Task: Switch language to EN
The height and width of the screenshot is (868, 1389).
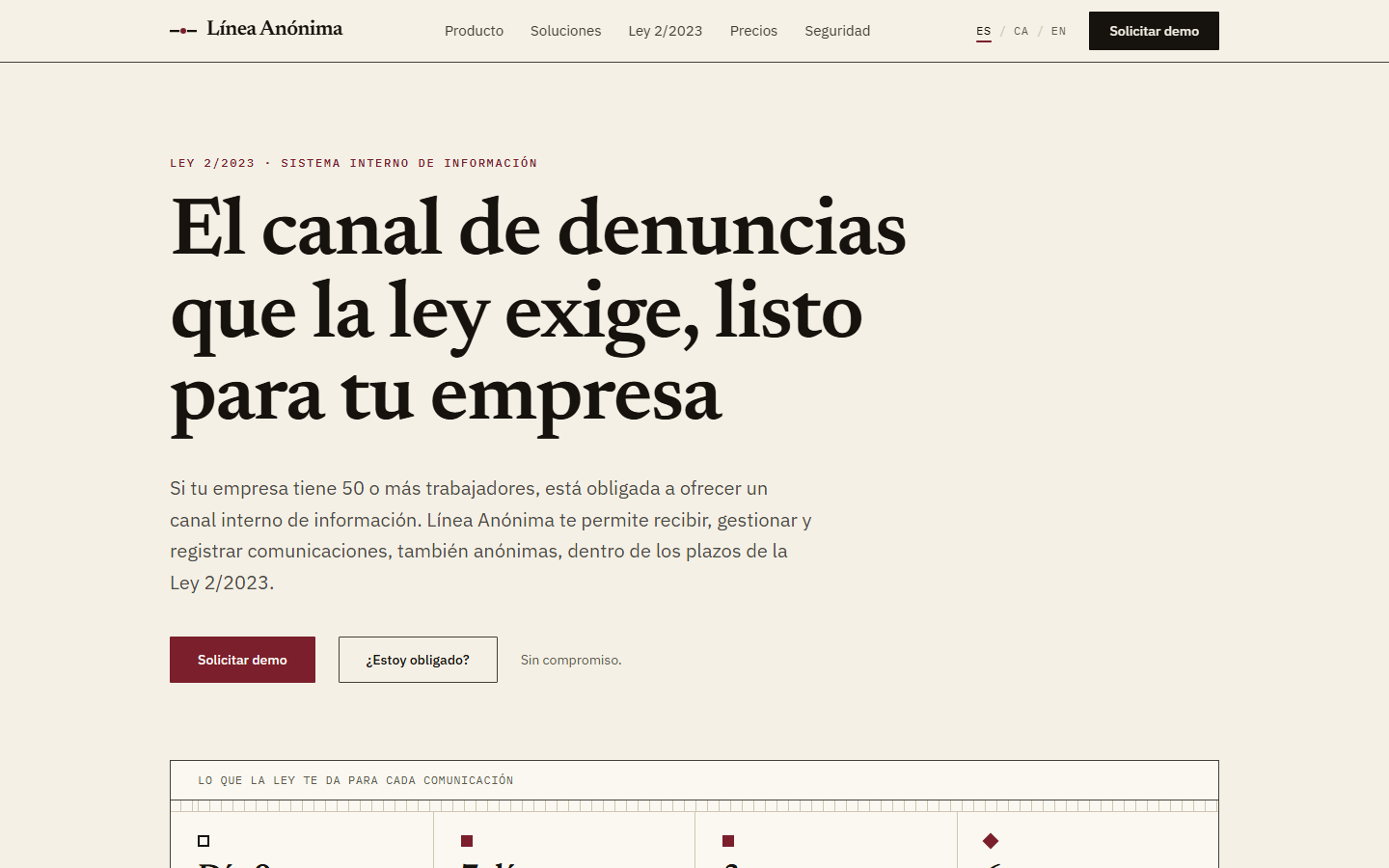Action: click(1059, 31)
